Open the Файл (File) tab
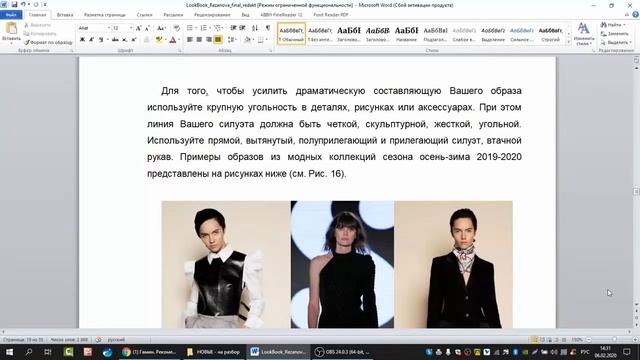 click(x=11, y=15)
